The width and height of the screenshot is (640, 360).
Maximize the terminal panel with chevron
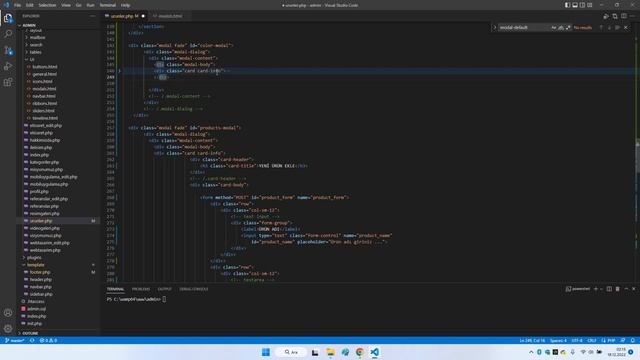(x=626, y=289)
